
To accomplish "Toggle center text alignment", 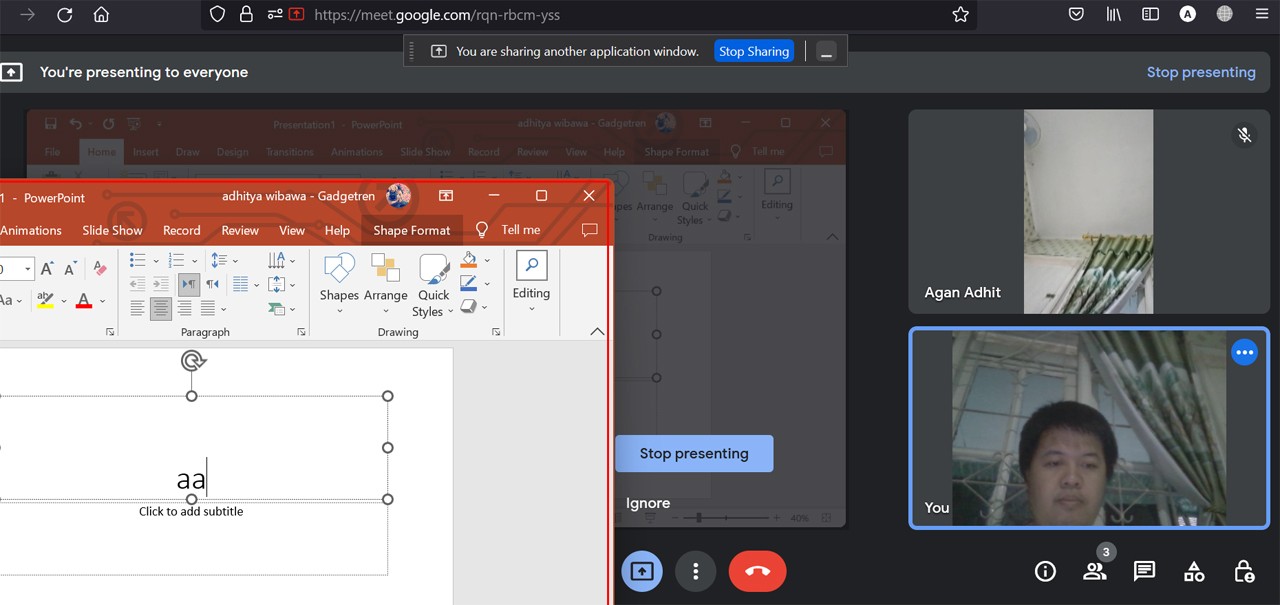I will [x=161, y=309].
